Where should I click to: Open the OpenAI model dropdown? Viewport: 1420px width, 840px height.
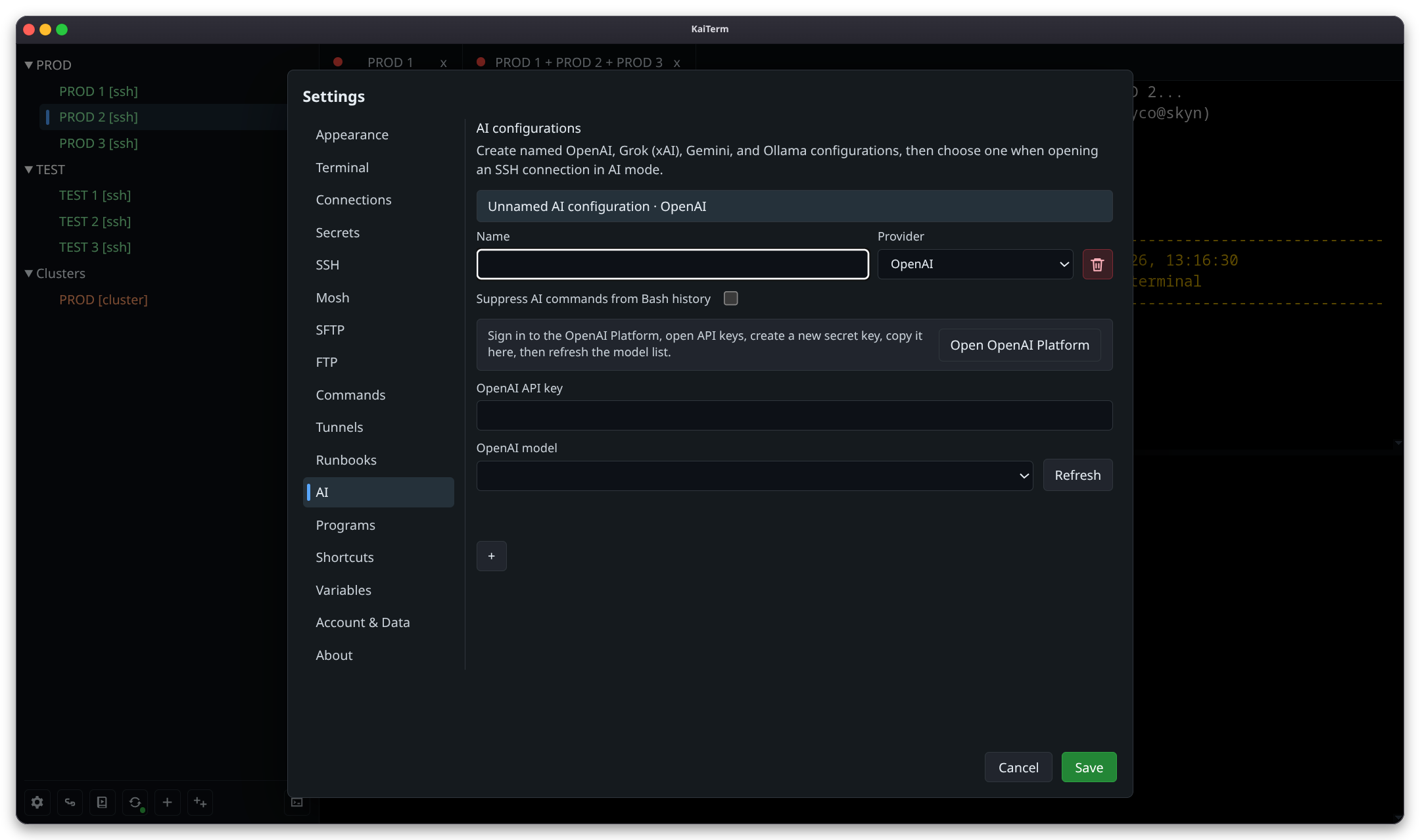click(755, 475)
